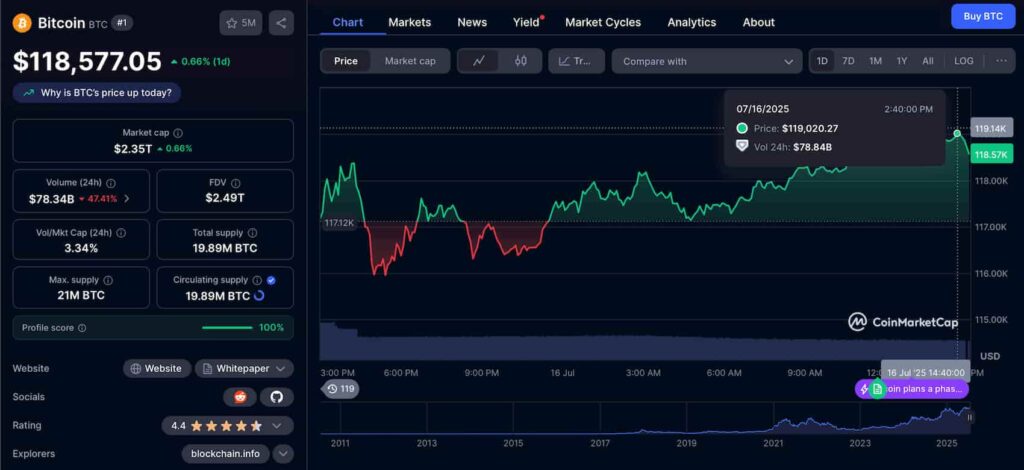Click the $2.35T market cap value
The image size is (1024, 470).
[x=133, y=148]
